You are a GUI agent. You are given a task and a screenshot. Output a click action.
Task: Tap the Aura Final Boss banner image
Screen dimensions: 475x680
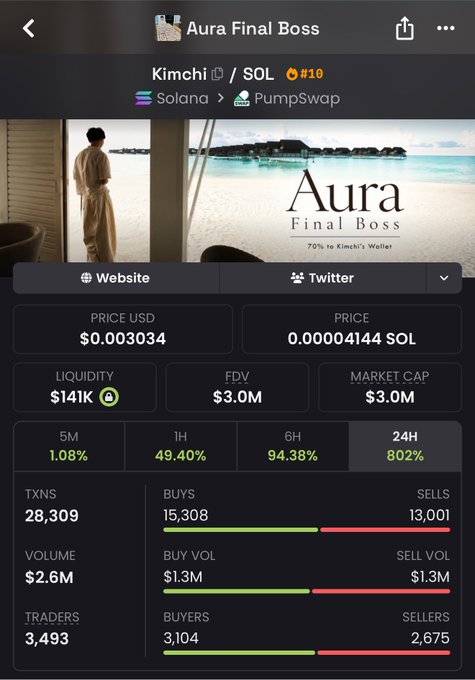click(237, 191)
